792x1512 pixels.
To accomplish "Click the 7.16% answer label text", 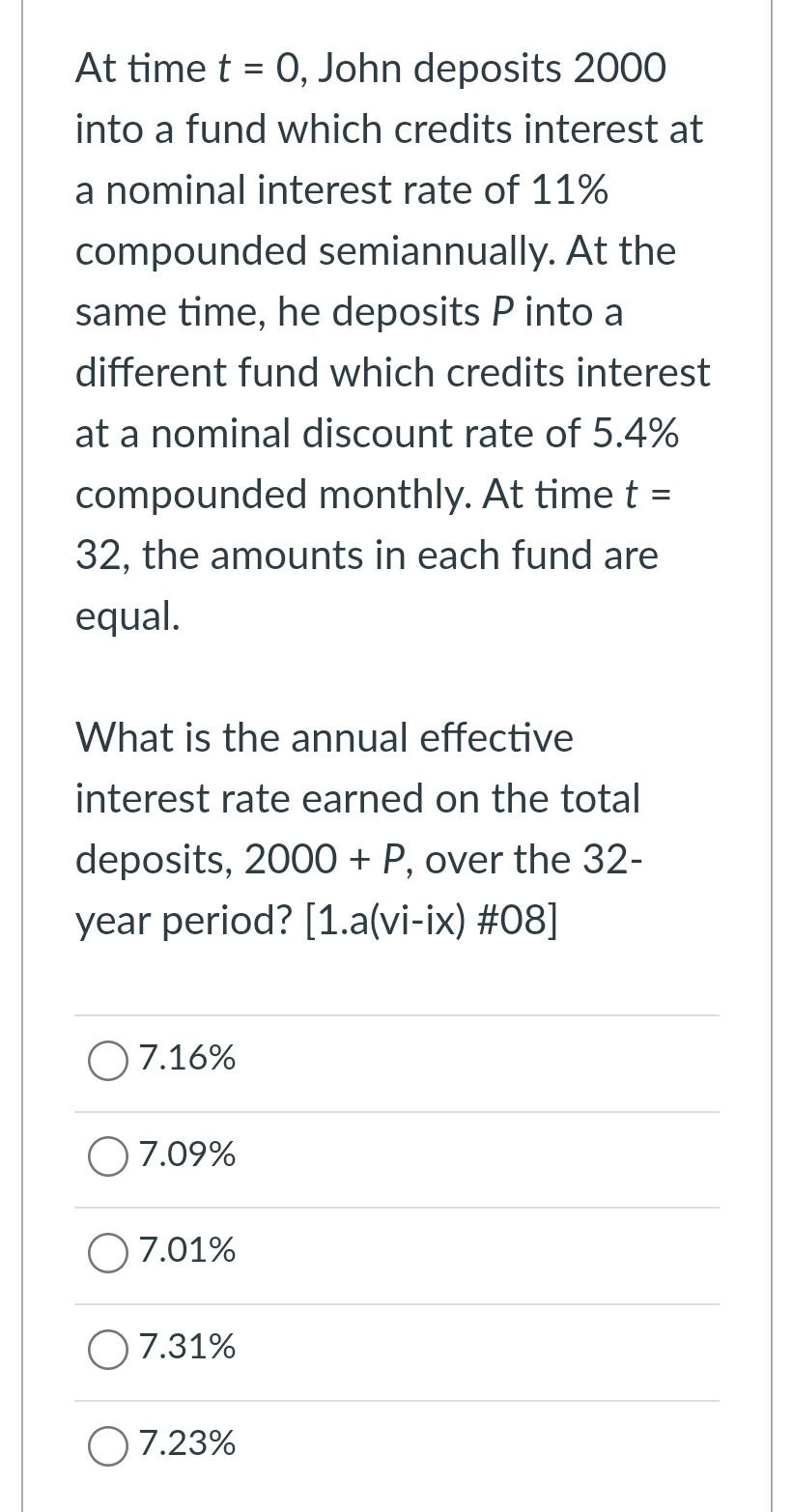I will click(x=187, y=1058).
